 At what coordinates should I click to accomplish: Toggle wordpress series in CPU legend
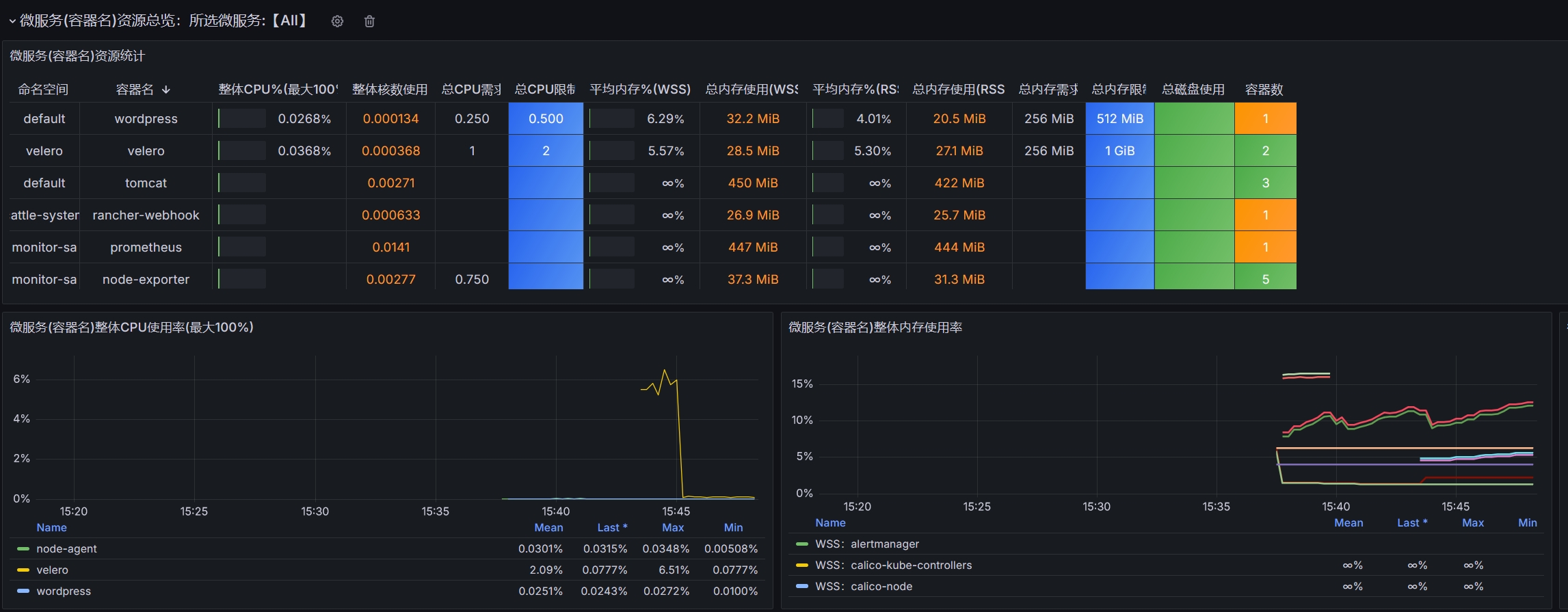(64, 591)
